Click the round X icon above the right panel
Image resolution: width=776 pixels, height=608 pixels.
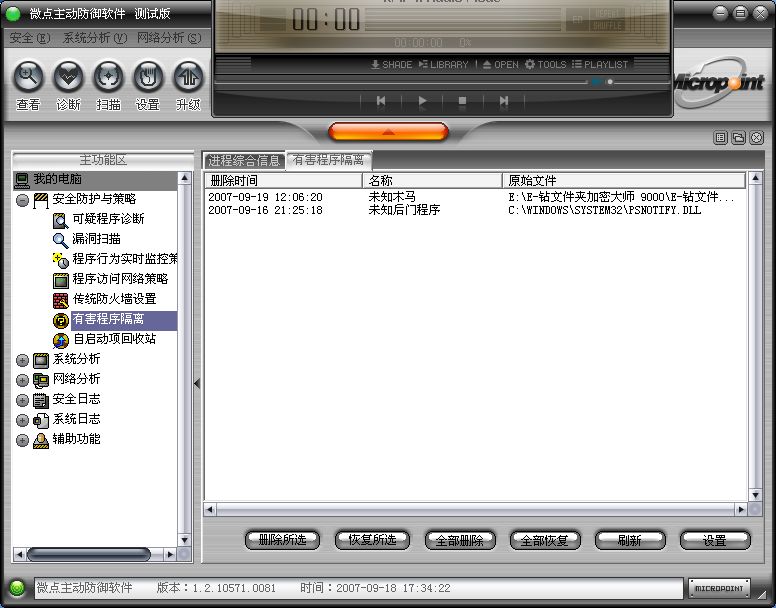point(757,138)
